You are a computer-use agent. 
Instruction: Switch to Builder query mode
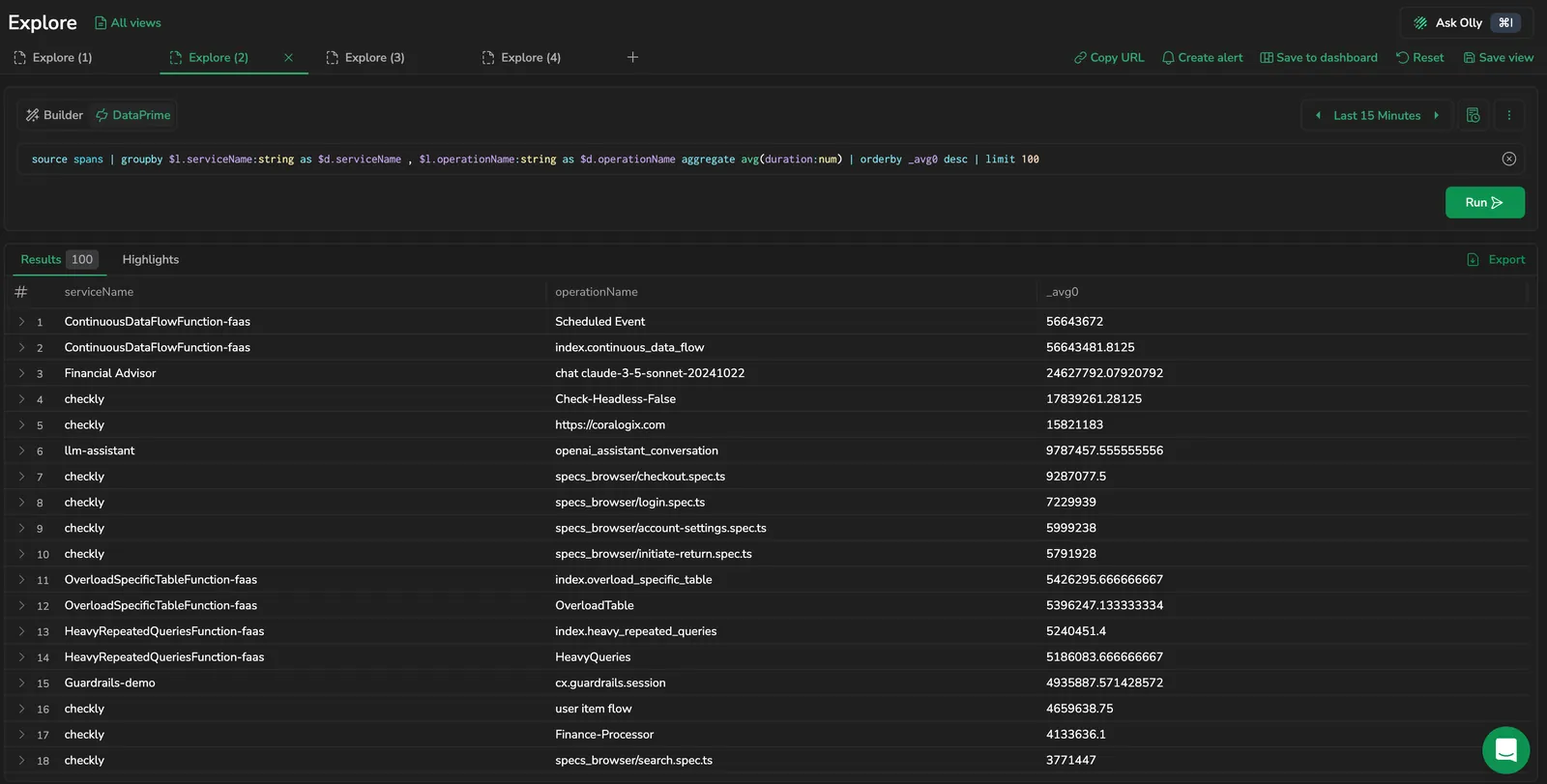click(x=54, y=115)
